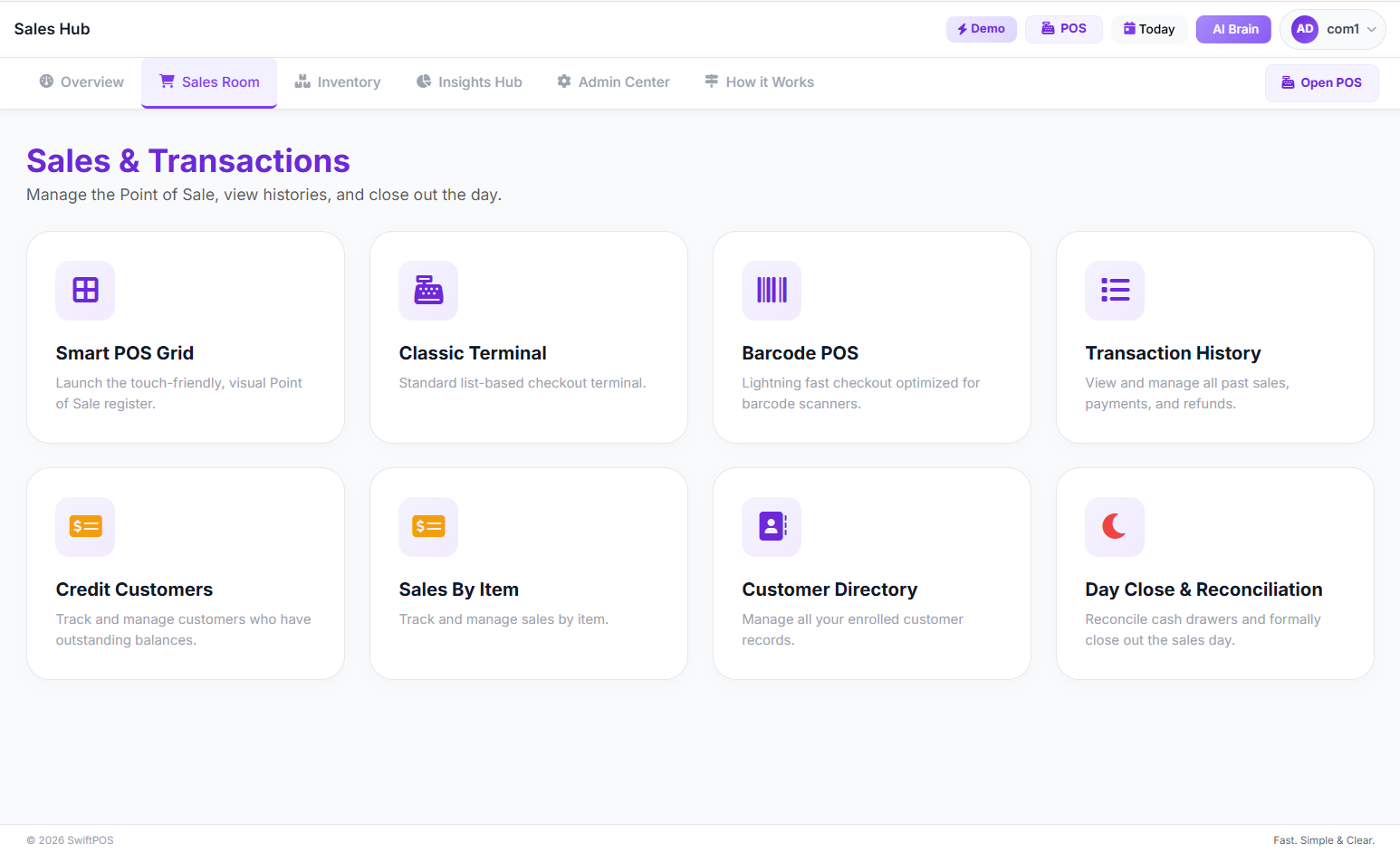Screen dimensions: 1400x853
Task: Click the shopping cart icon in Sales Room tab
Action: tap(168, 81)
